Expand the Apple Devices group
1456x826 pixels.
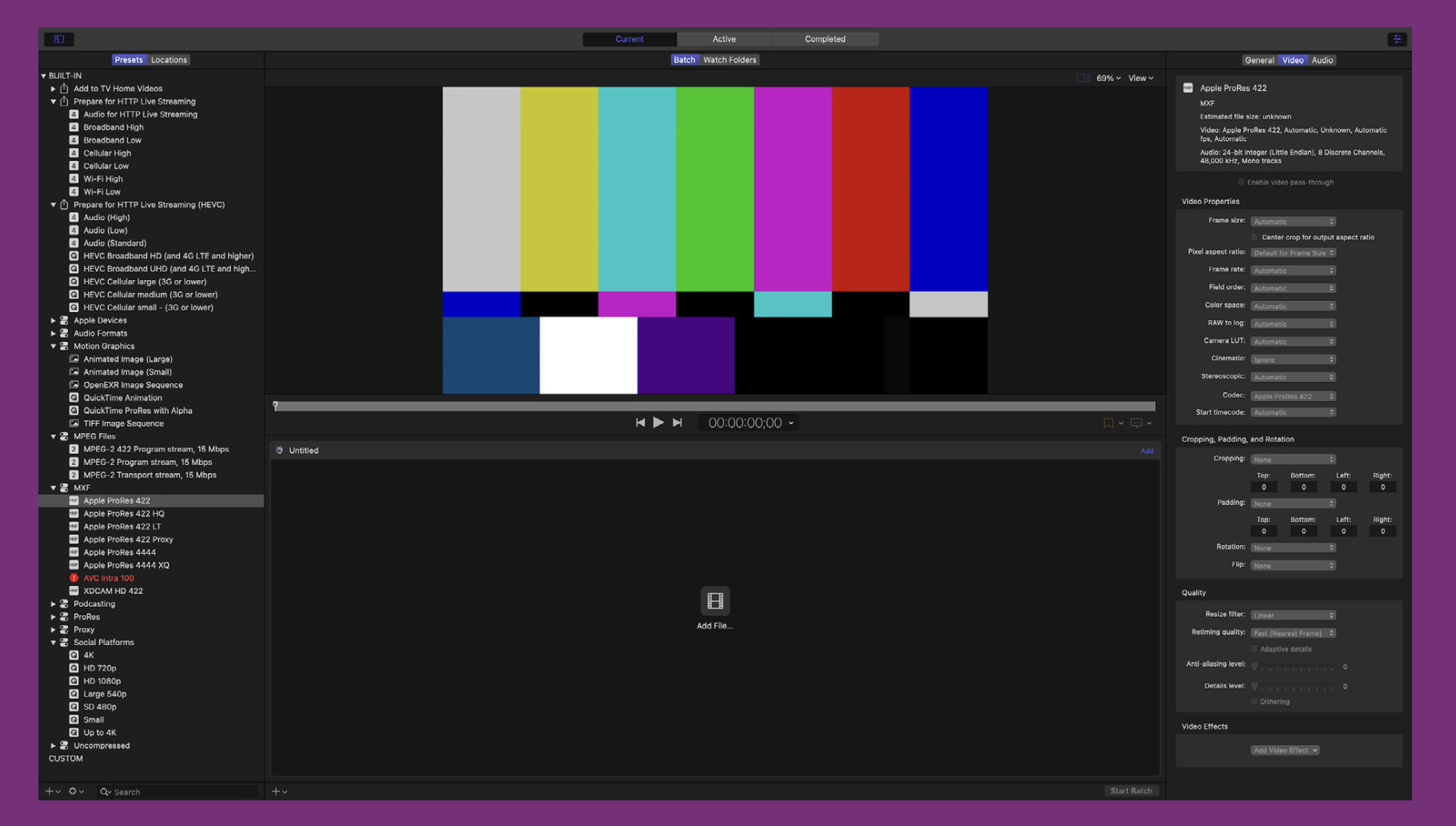pos(54,320)
